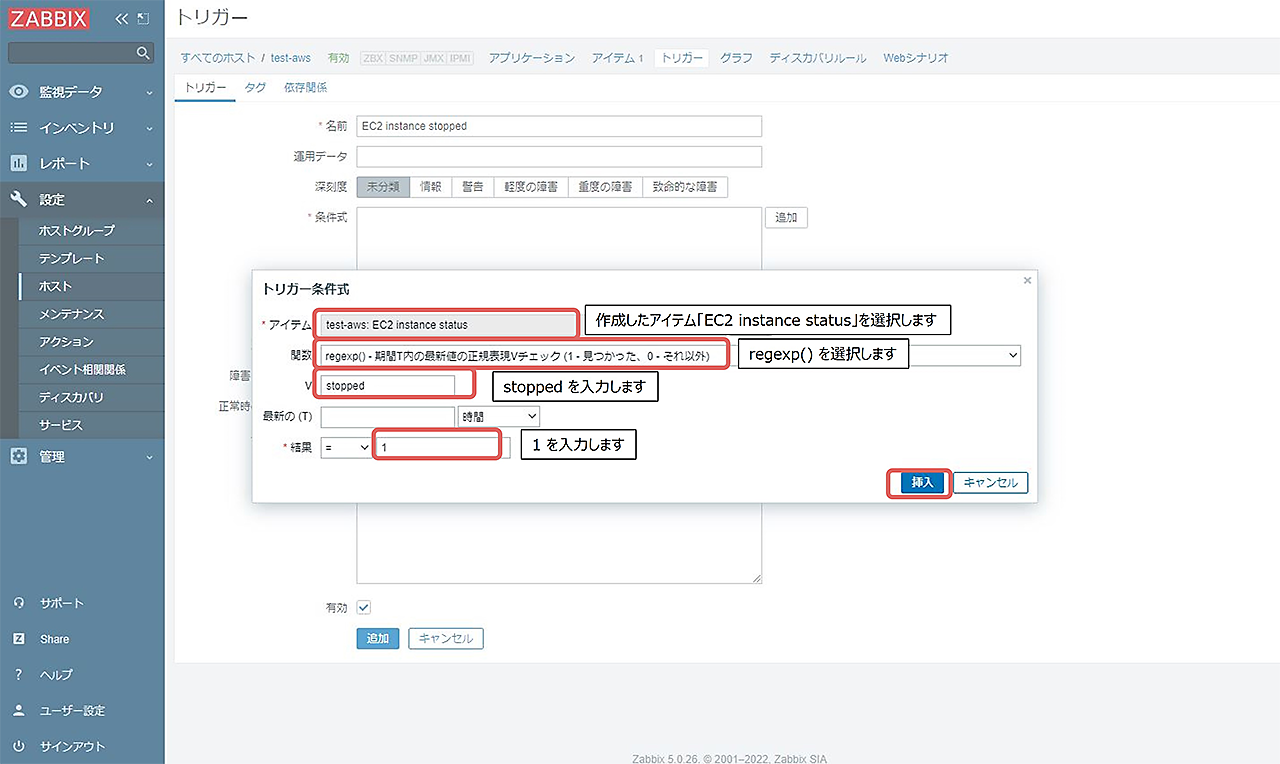The image size is (1280, 764).
Task: Click the search magnifier icon
Action: pyautogui.click(x=143, y=52)
